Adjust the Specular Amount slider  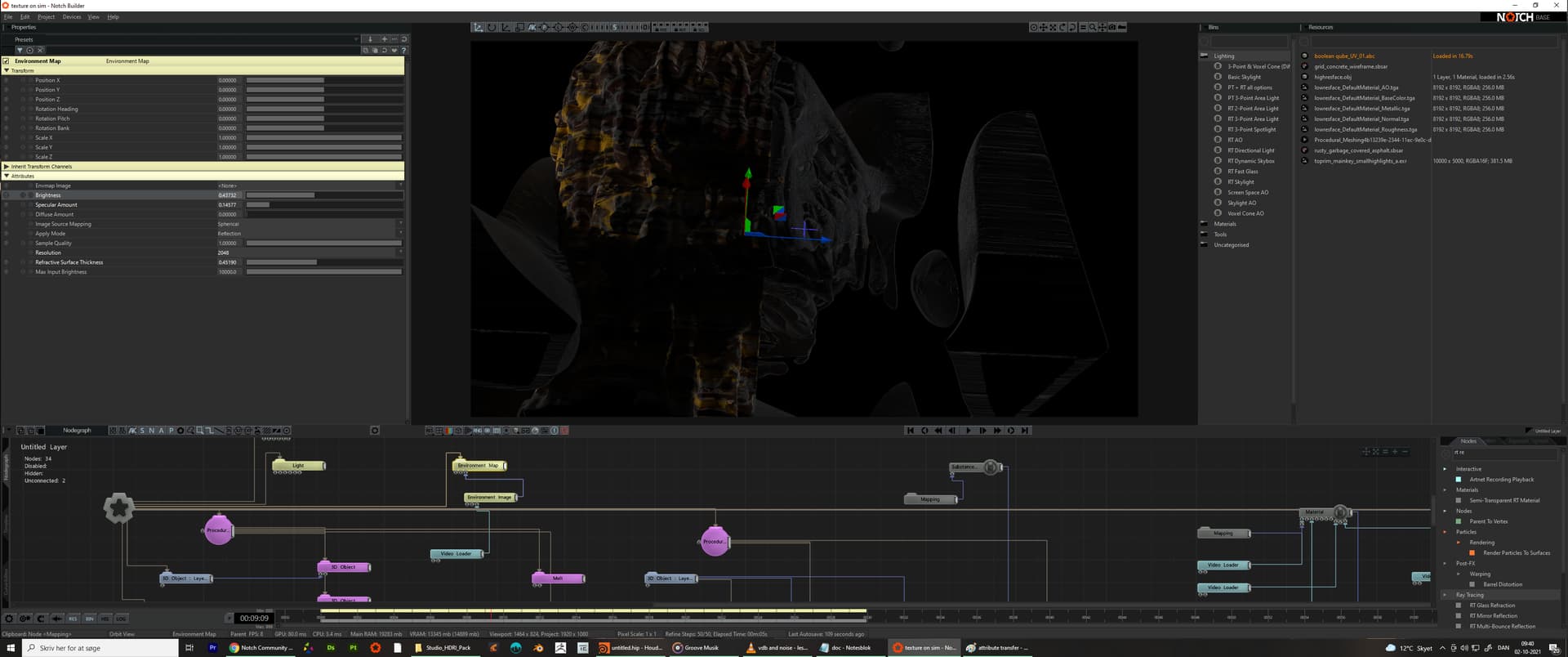tap(324, 205)
